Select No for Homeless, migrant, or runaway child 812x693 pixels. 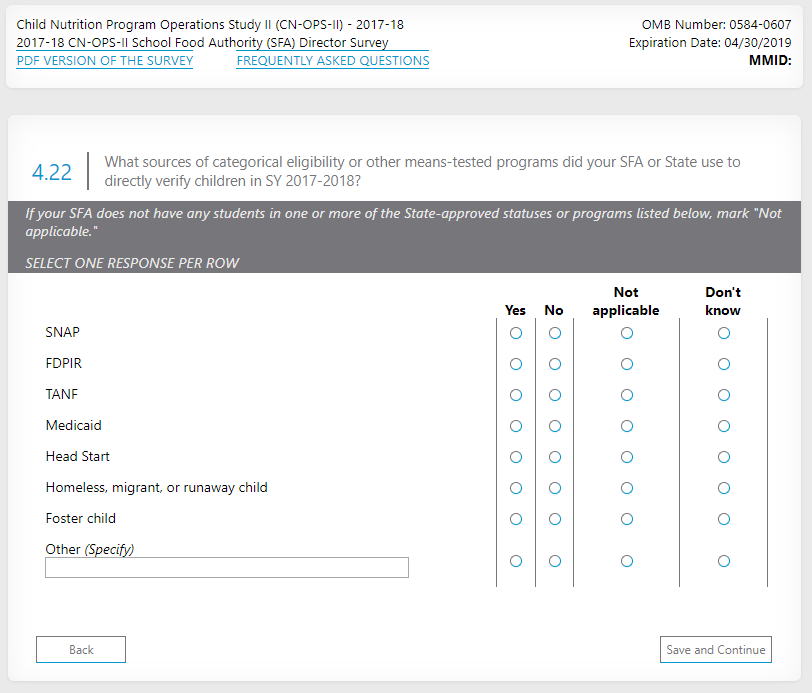555,489
